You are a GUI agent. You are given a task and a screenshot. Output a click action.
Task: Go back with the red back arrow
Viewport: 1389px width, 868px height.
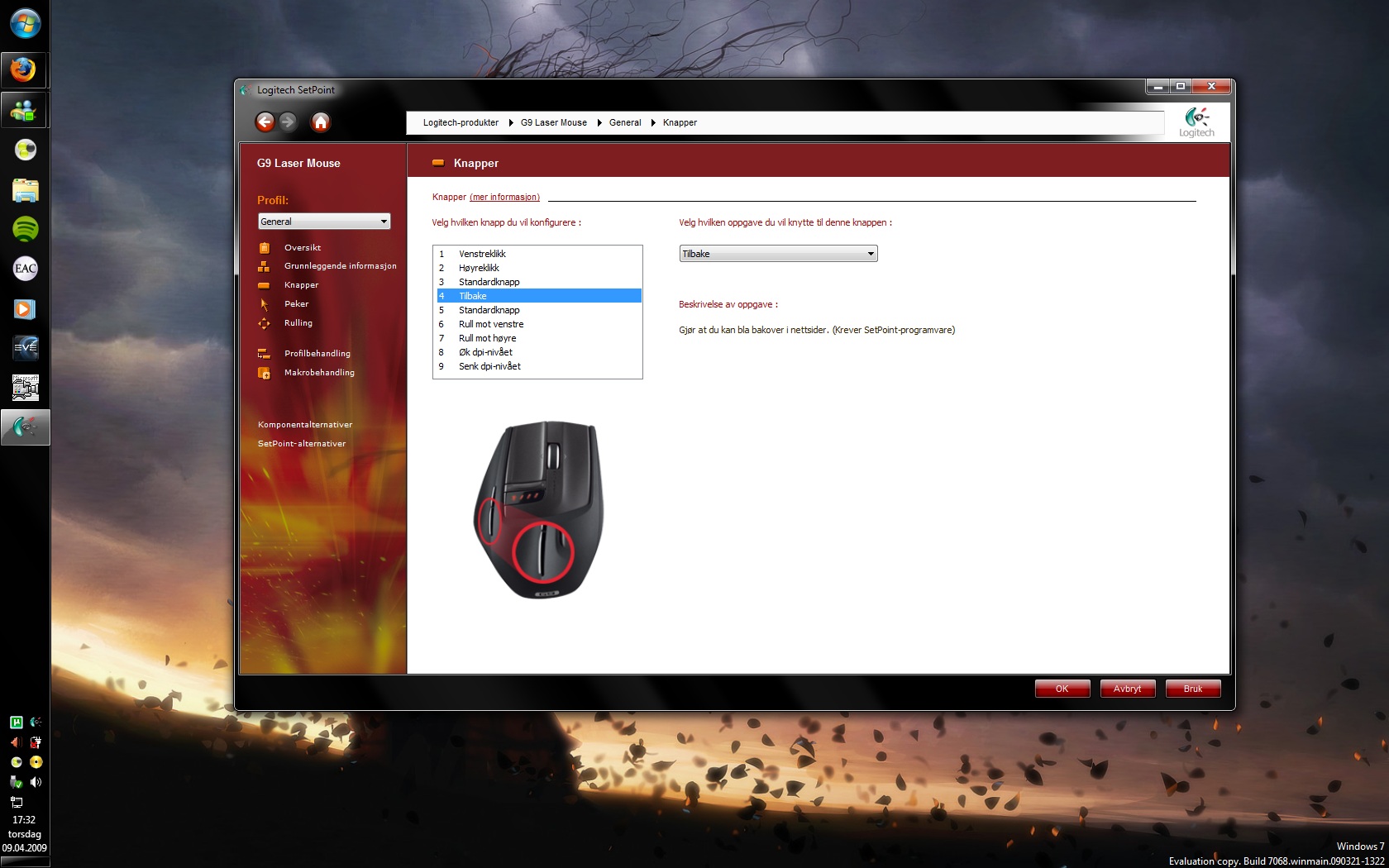tap(265, 122)
